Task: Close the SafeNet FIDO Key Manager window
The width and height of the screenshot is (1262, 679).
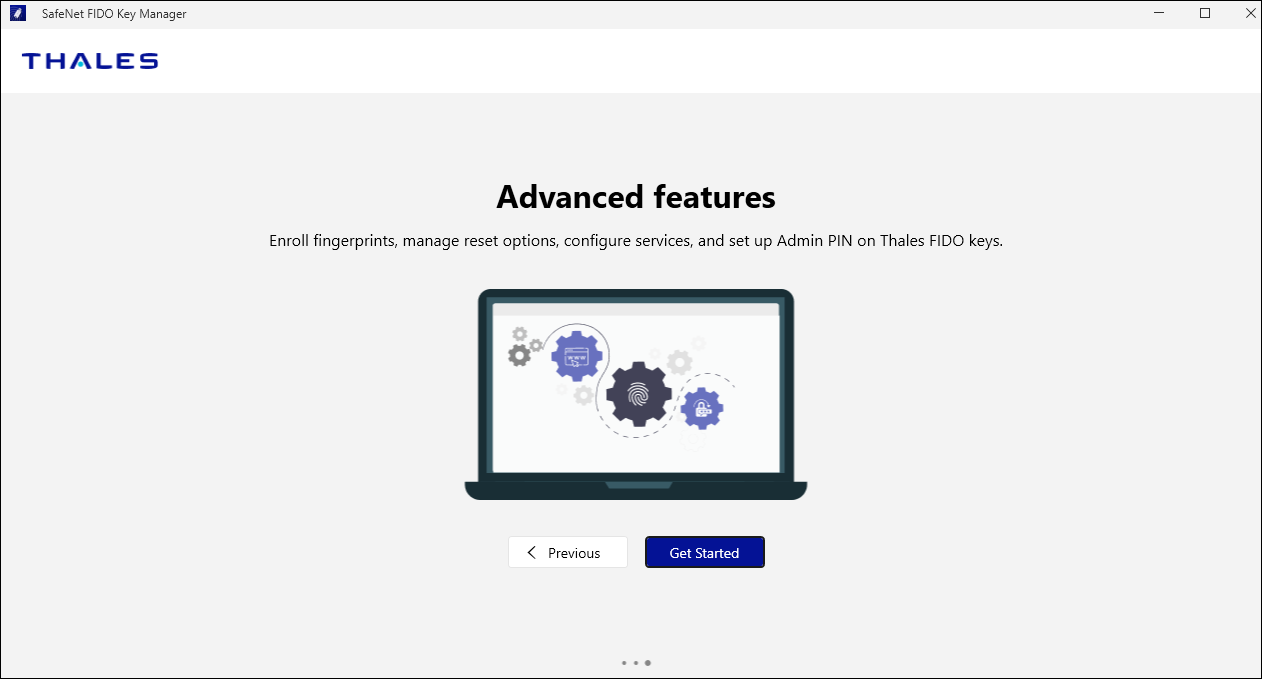Action: point(1248,14)
